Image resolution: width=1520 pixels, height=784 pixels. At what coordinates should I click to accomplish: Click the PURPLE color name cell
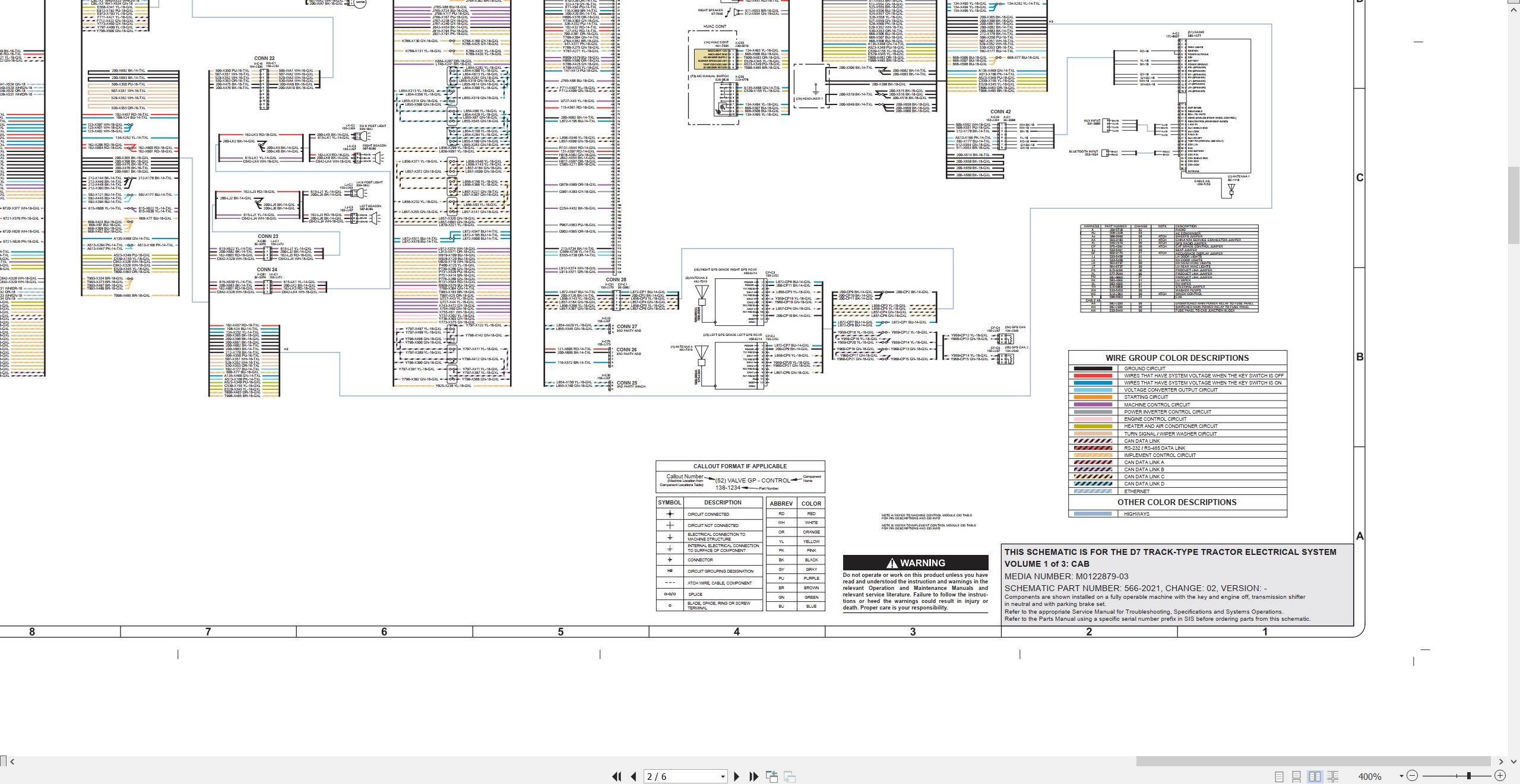[811, 579]
